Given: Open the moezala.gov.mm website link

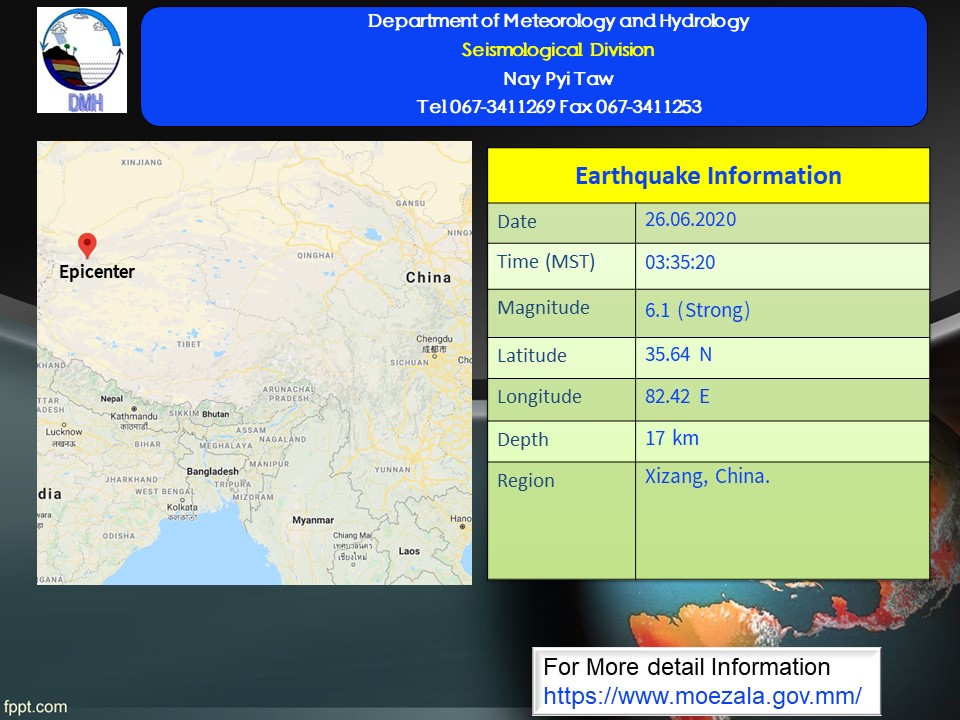Looking at the screenshot, I should (x=702, y=694).
